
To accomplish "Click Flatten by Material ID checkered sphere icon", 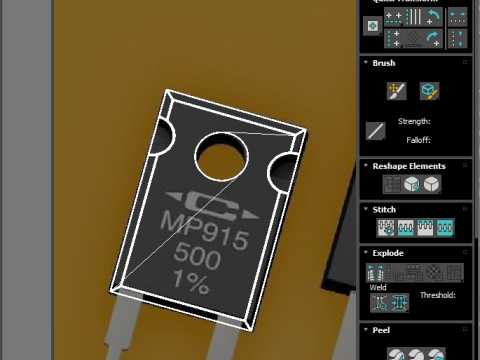I will click(x=434, y=272).
